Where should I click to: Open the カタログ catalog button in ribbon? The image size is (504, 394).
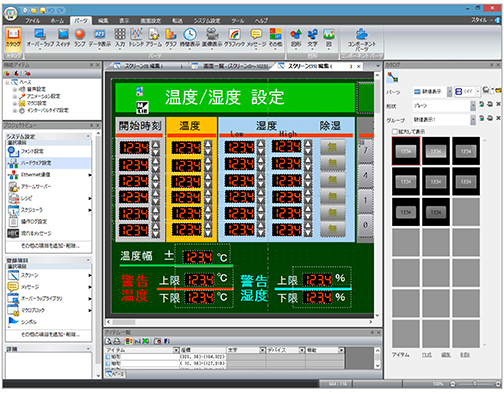point(13,38)
